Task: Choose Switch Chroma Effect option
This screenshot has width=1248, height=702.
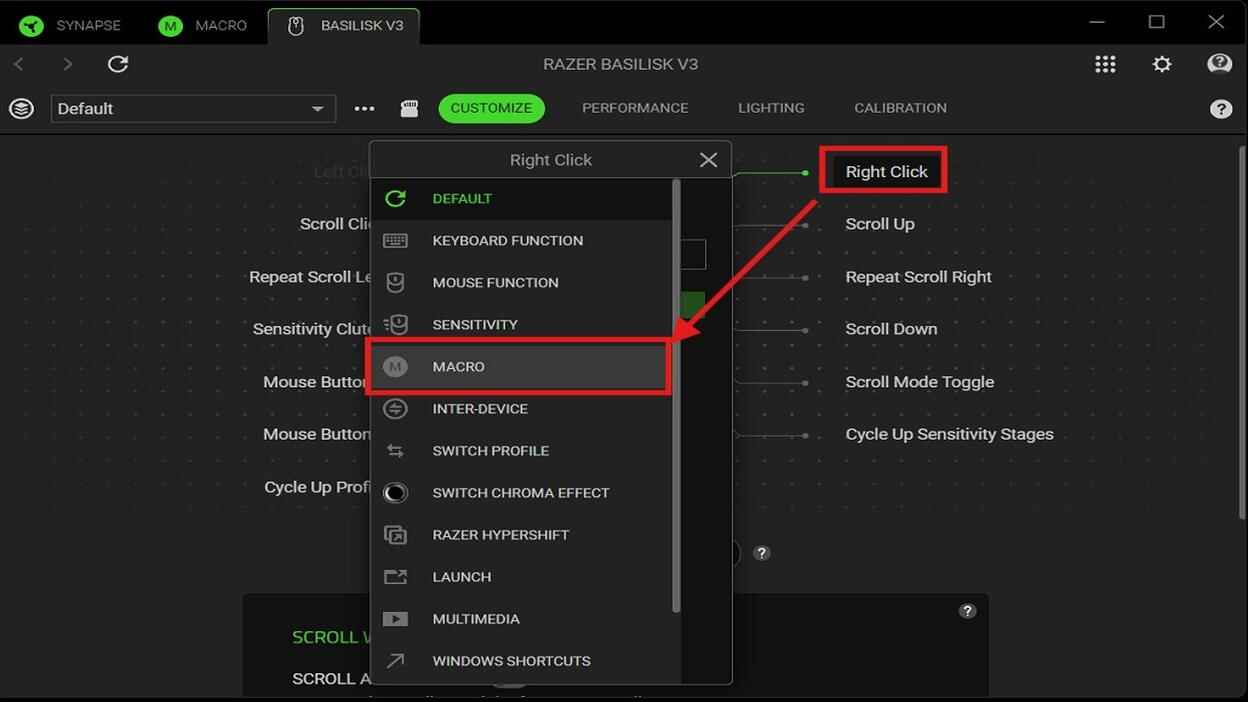Action: [522, 493]
